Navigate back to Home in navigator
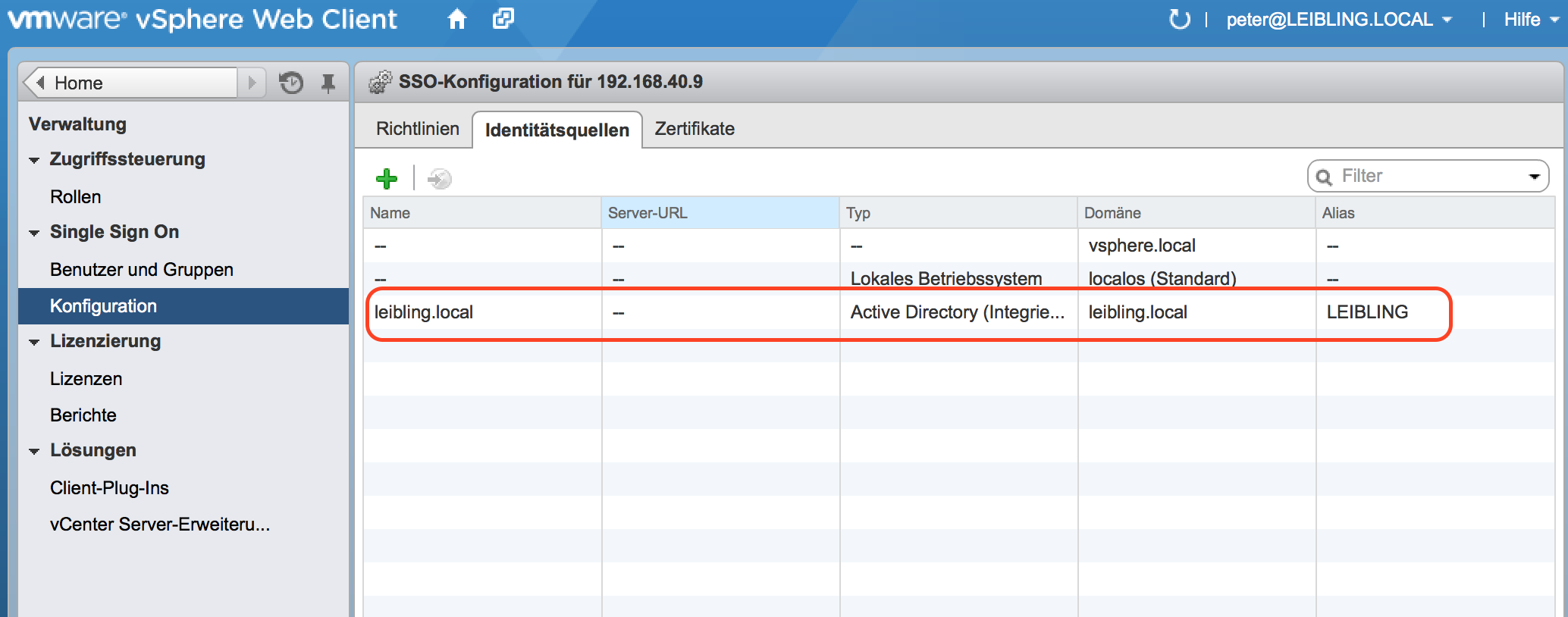Image resolution: width=1568 pixels, height=617 pixels. [130, 83]
